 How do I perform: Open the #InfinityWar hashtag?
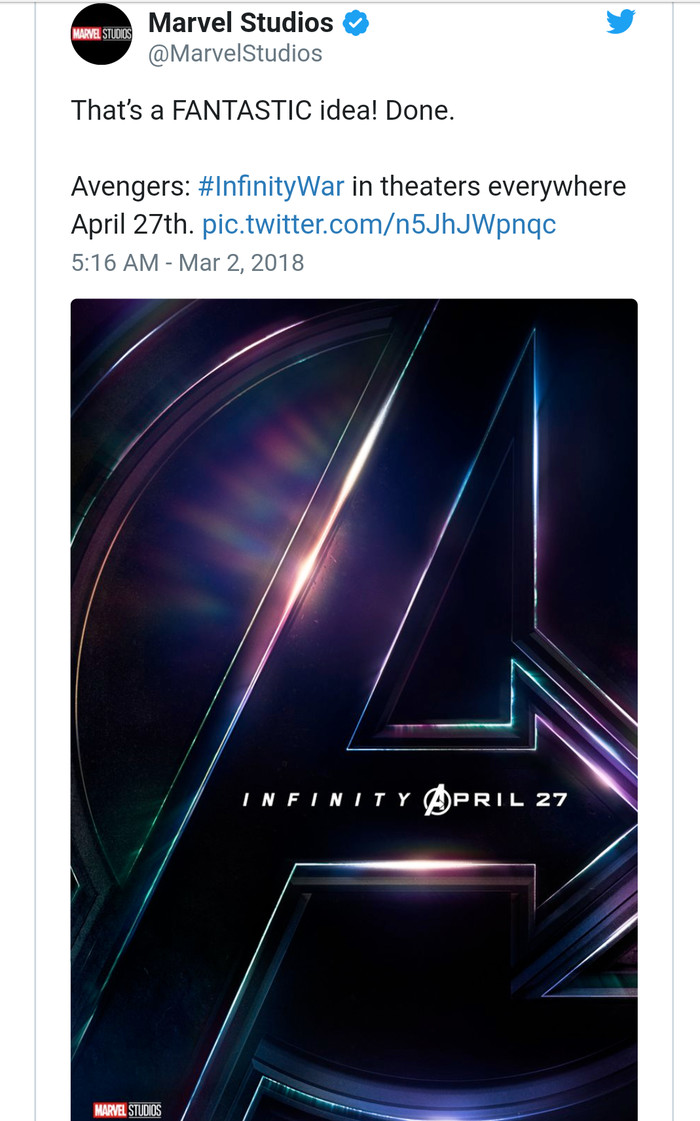click(x=271, y=187)
